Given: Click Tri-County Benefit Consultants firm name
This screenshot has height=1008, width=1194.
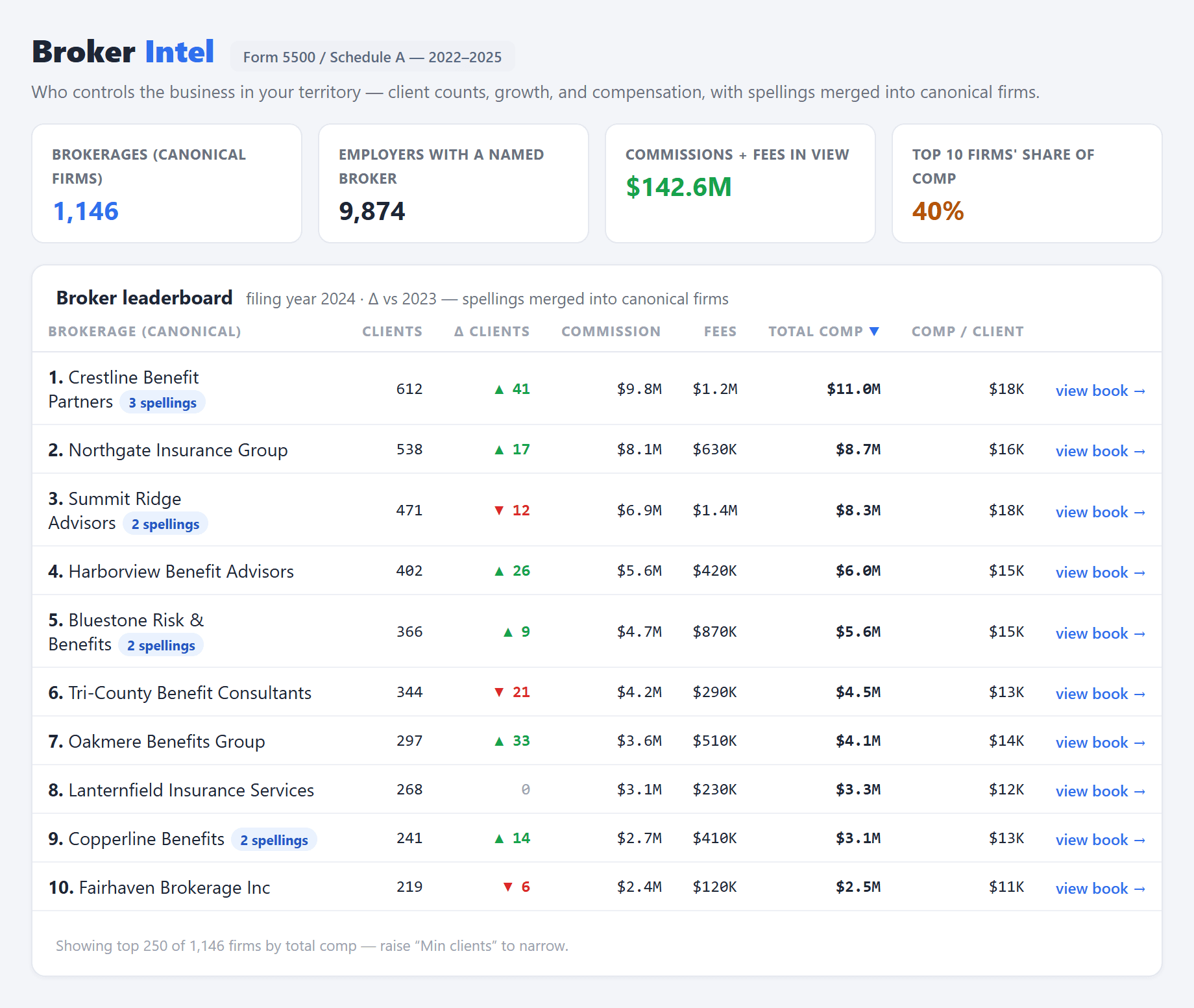Looking at the screenshot, I should pyautogui.click(x=190, y=693).
